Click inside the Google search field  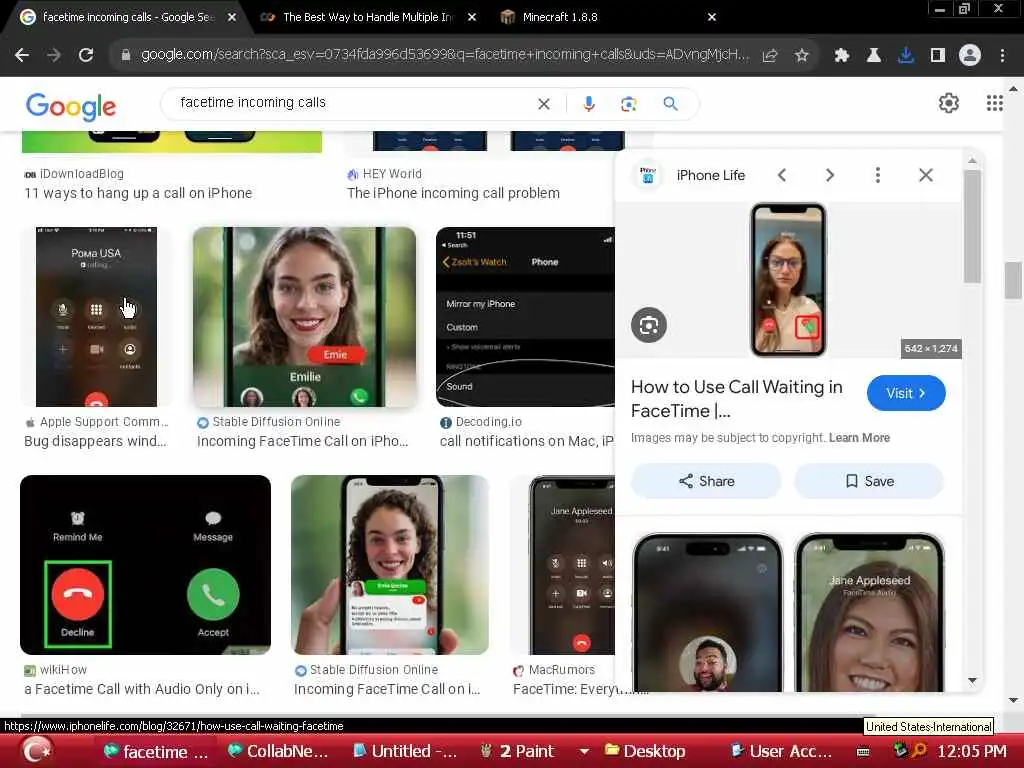pos(353,103)
